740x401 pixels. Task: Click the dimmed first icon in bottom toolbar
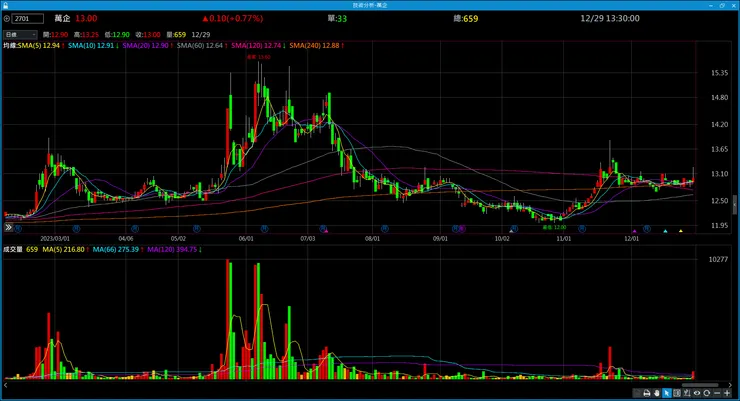point(637,393)
